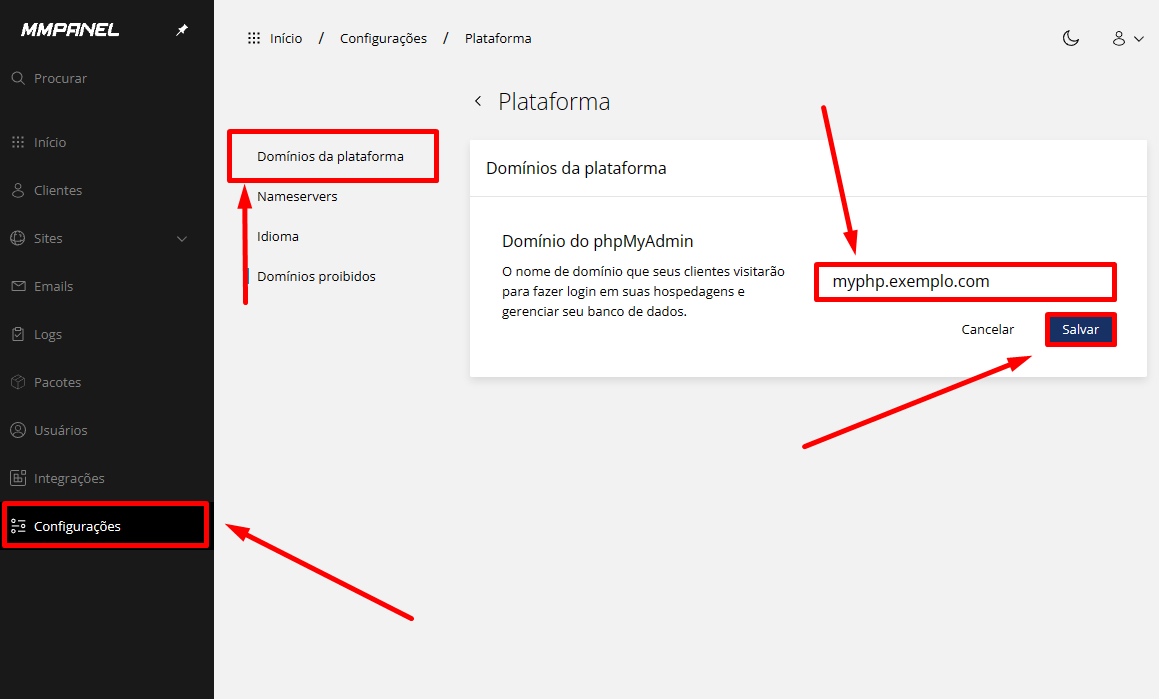Toggle dark mode moon icon

(x=1070, y=38)
